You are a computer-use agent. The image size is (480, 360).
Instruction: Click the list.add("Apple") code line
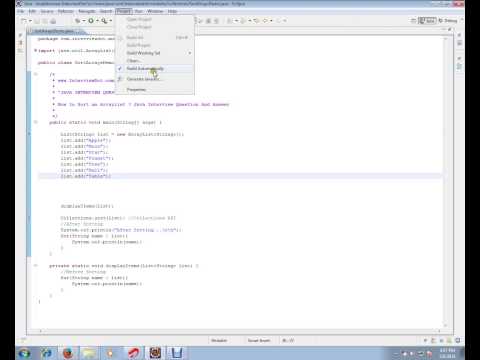86,140
